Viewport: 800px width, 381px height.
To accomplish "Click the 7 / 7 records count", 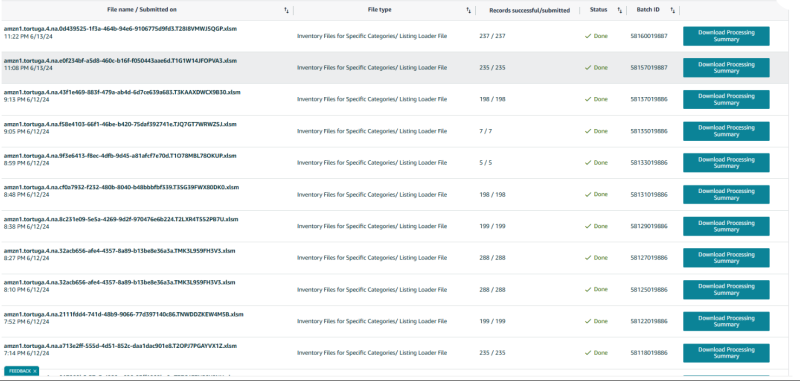I will click(486, 131).
